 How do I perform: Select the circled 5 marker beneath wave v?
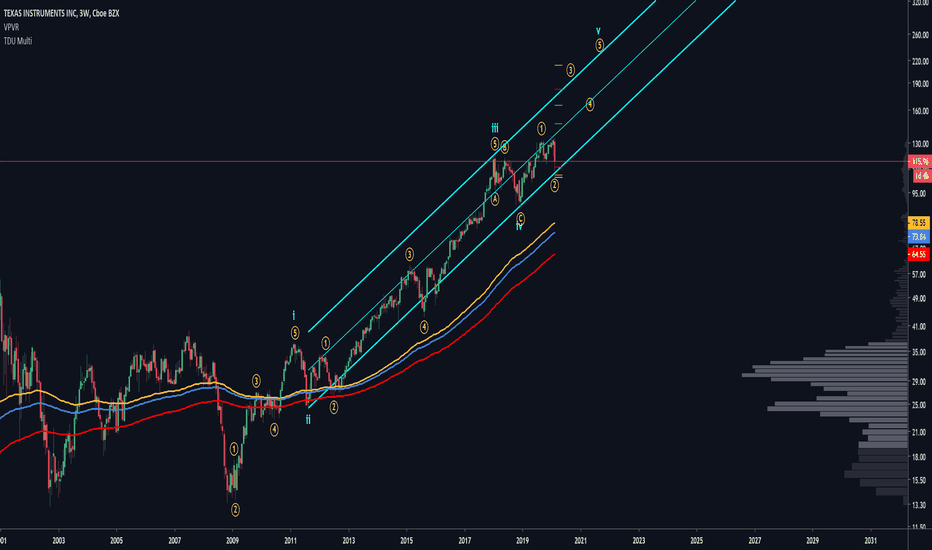[599, 45]
